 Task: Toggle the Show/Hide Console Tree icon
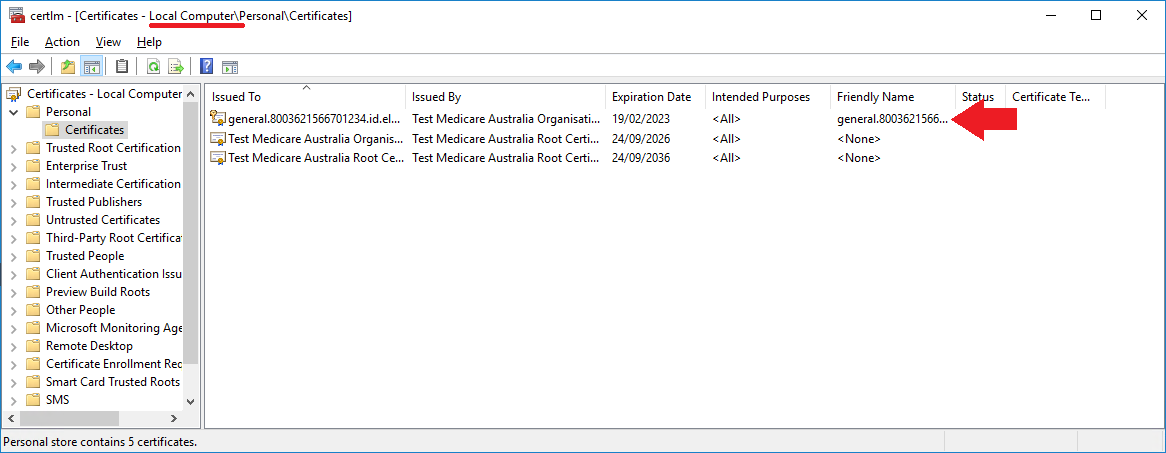pos(92,67)
